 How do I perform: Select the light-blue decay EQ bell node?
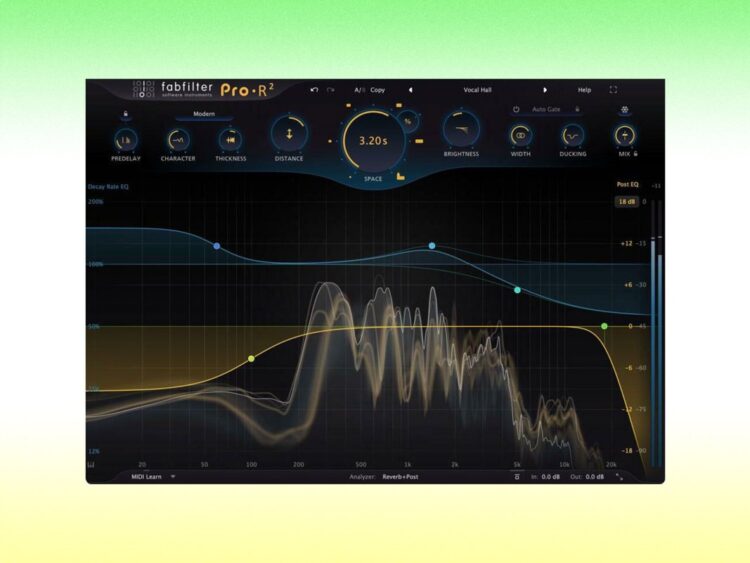[432, 246]
